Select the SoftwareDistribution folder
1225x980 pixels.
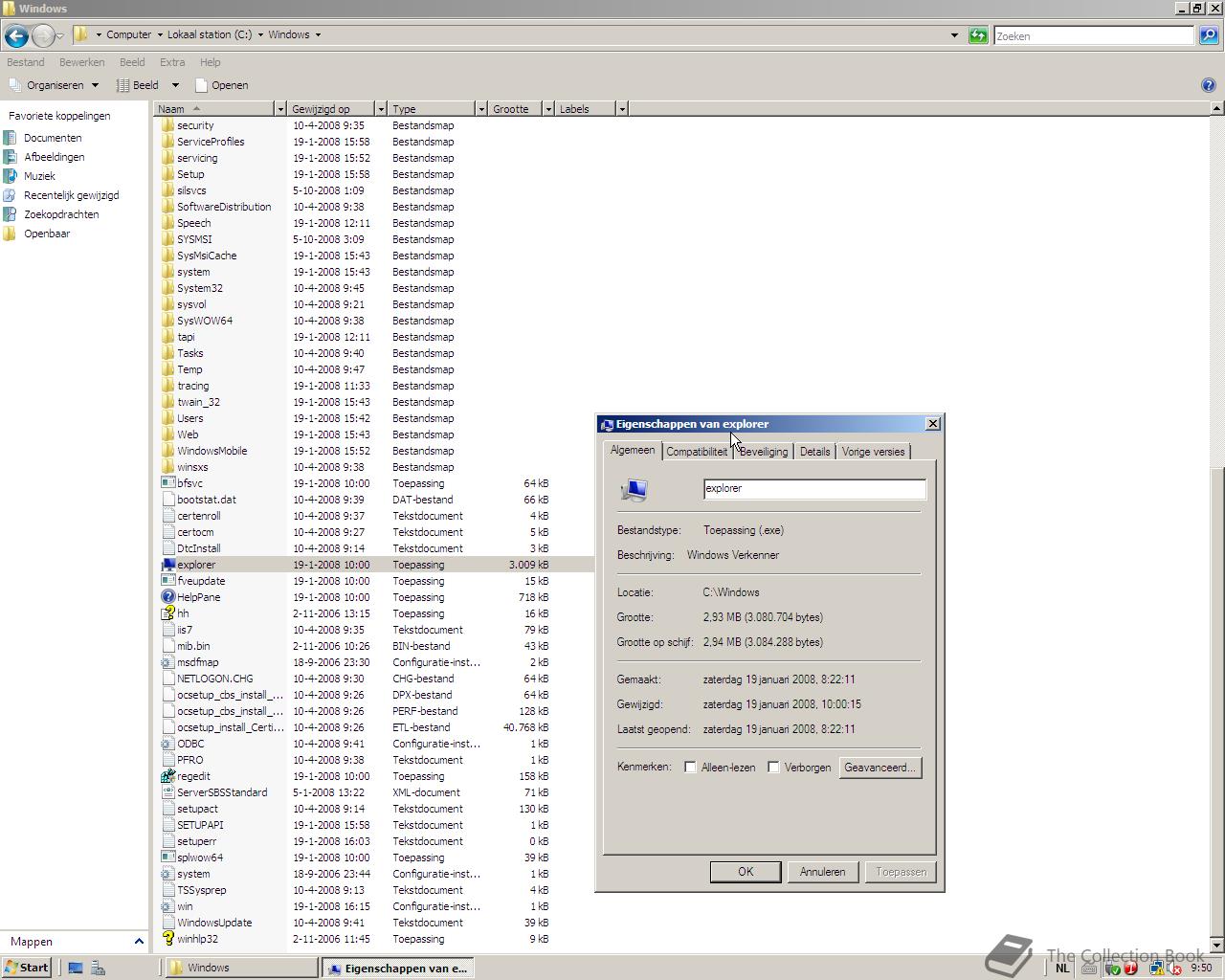point(355,207)
